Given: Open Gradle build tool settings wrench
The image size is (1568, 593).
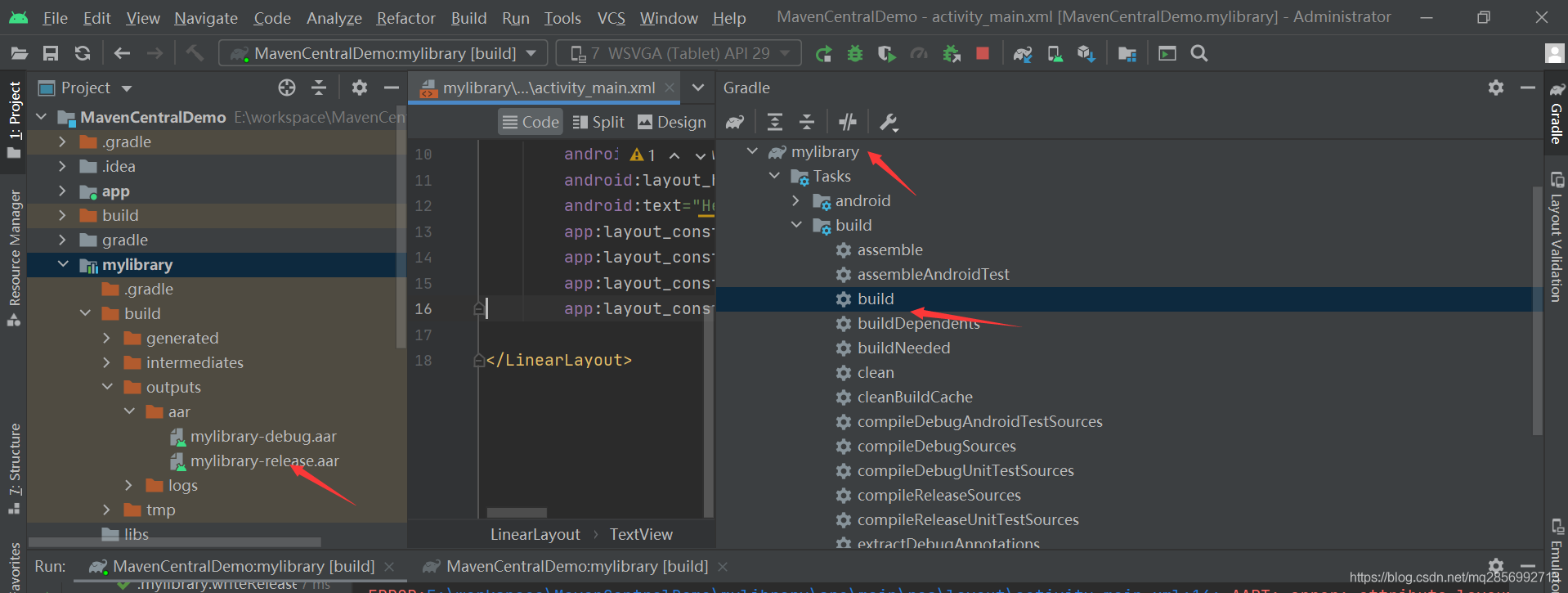Looking at the screenshot, I should tap(889, 122).
